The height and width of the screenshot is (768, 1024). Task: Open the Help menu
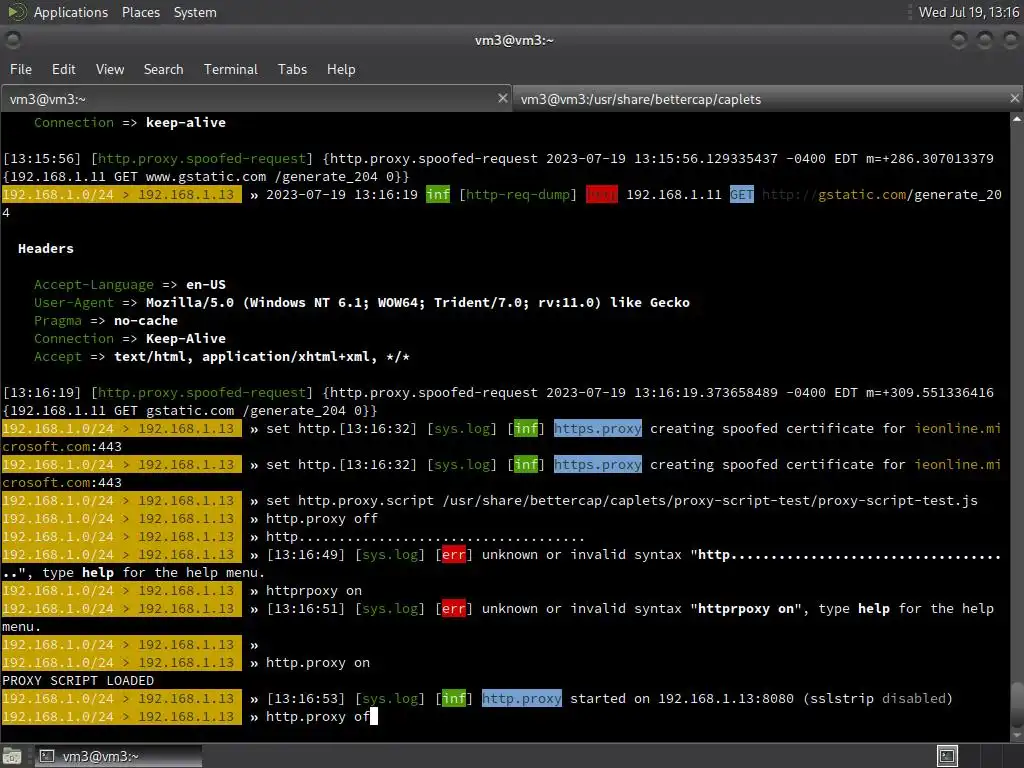(341, 69)
